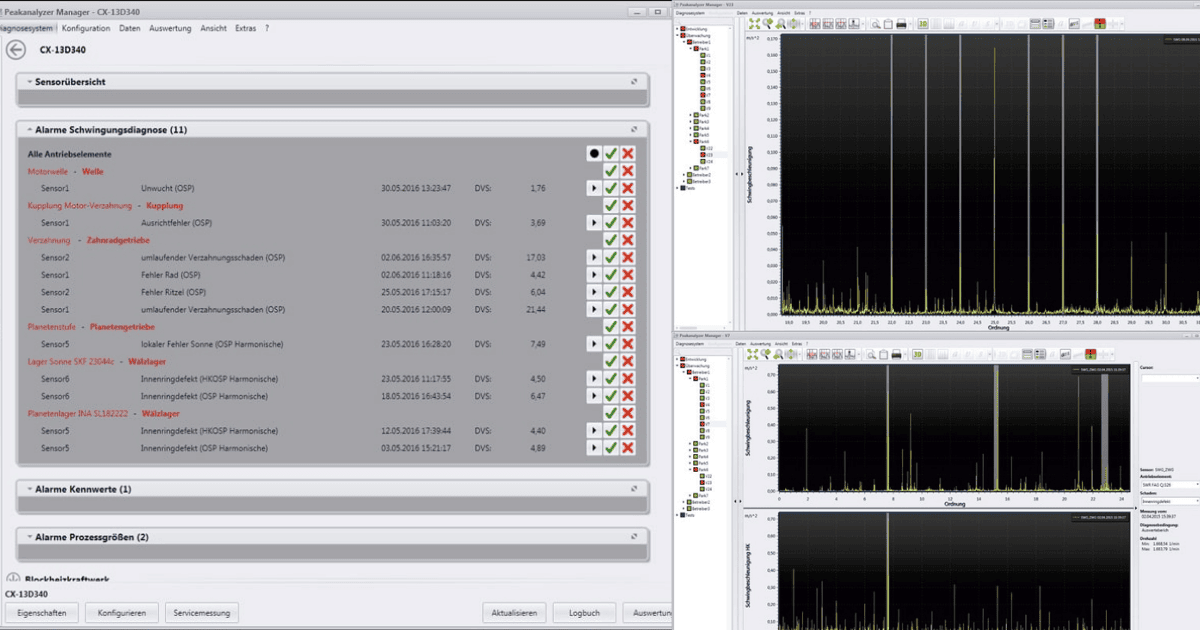The width and height of the screenshot is (1200, 630).
Task: Click clipboard copy icon in V7 toolbar
Action: [885, 354]
